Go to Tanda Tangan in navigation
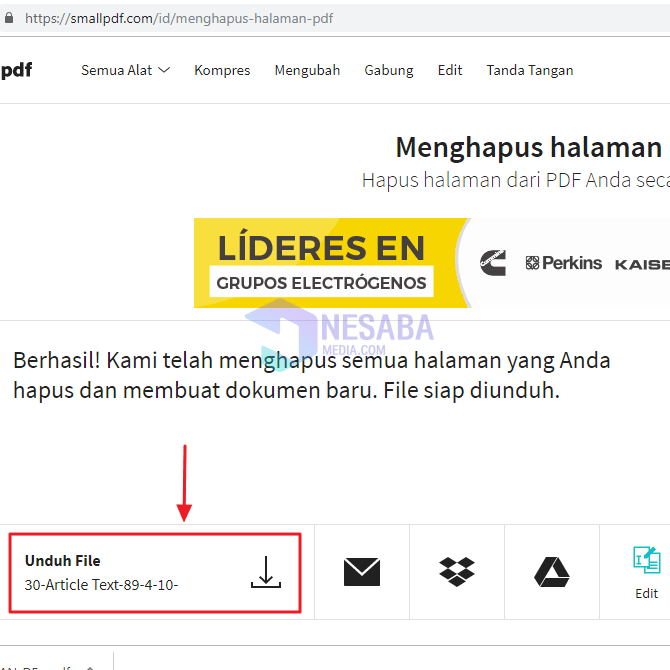 point(530,70)
